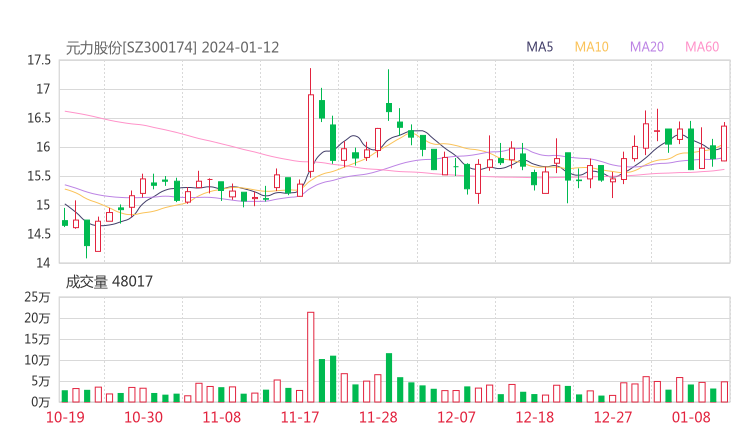This screenshot has height=440, width=740.
Task: Select the MA60 legend label
Action: click(x=702, y=47)
